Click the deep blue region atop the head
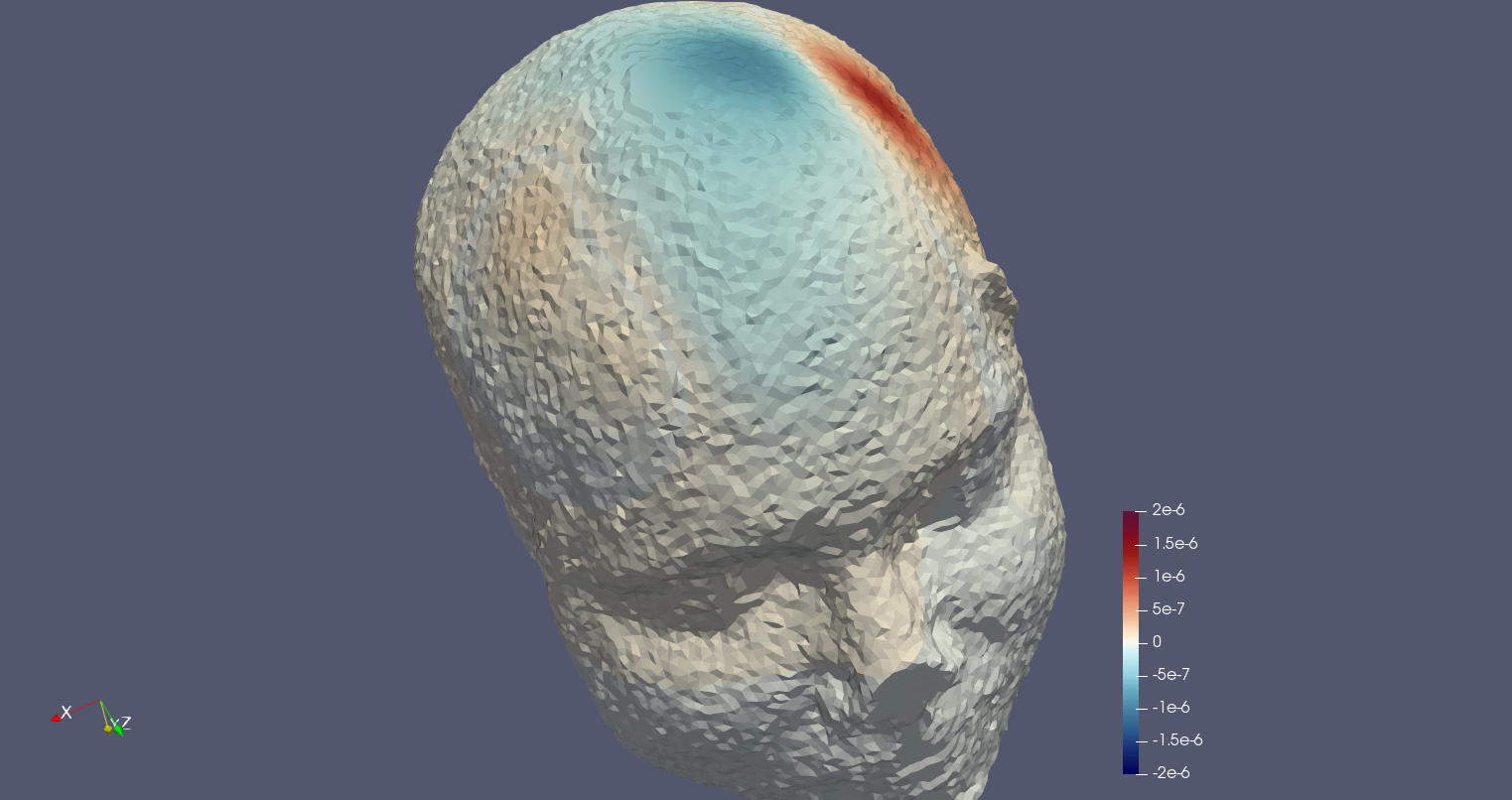 pyautogui.click(x=740, y=65)
